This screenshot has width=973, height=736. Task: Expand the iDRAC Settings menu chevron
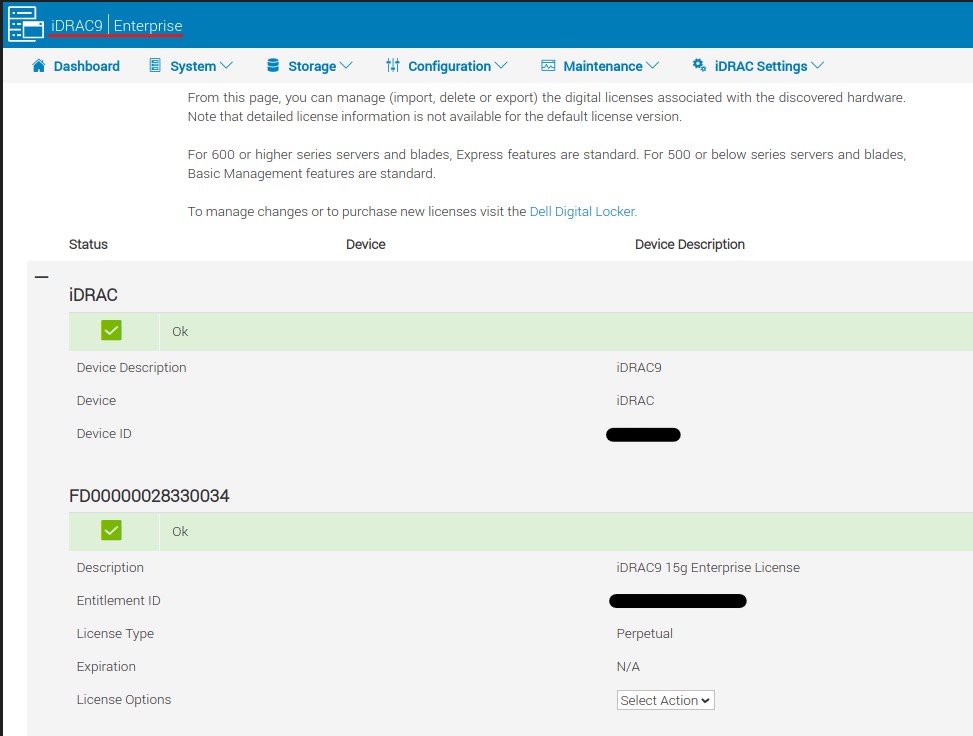(819, 65)
